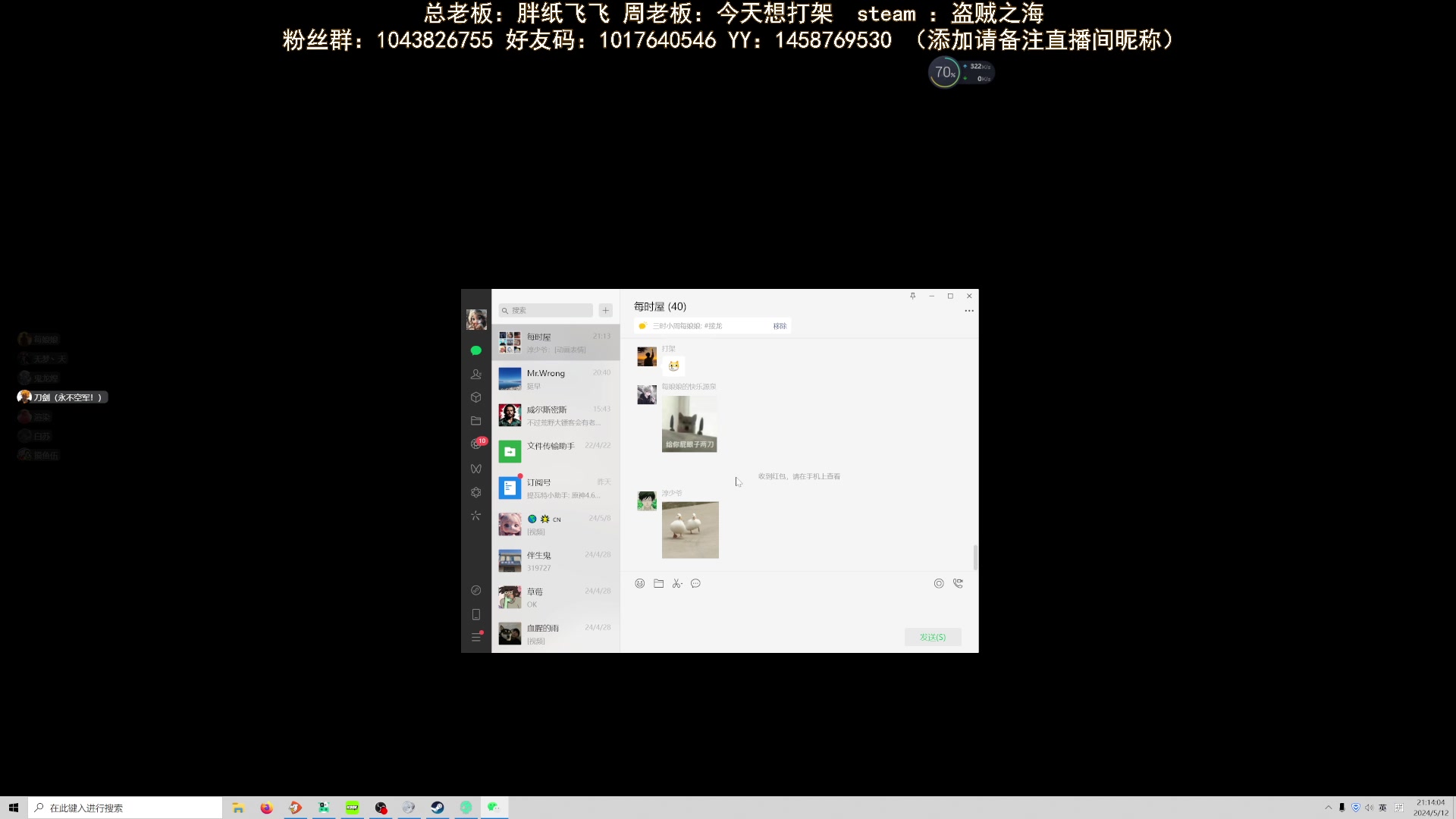This screenshot has width=1456, height=819.
Task: Pin the WeChat window on top
Action: coord(913,296)
